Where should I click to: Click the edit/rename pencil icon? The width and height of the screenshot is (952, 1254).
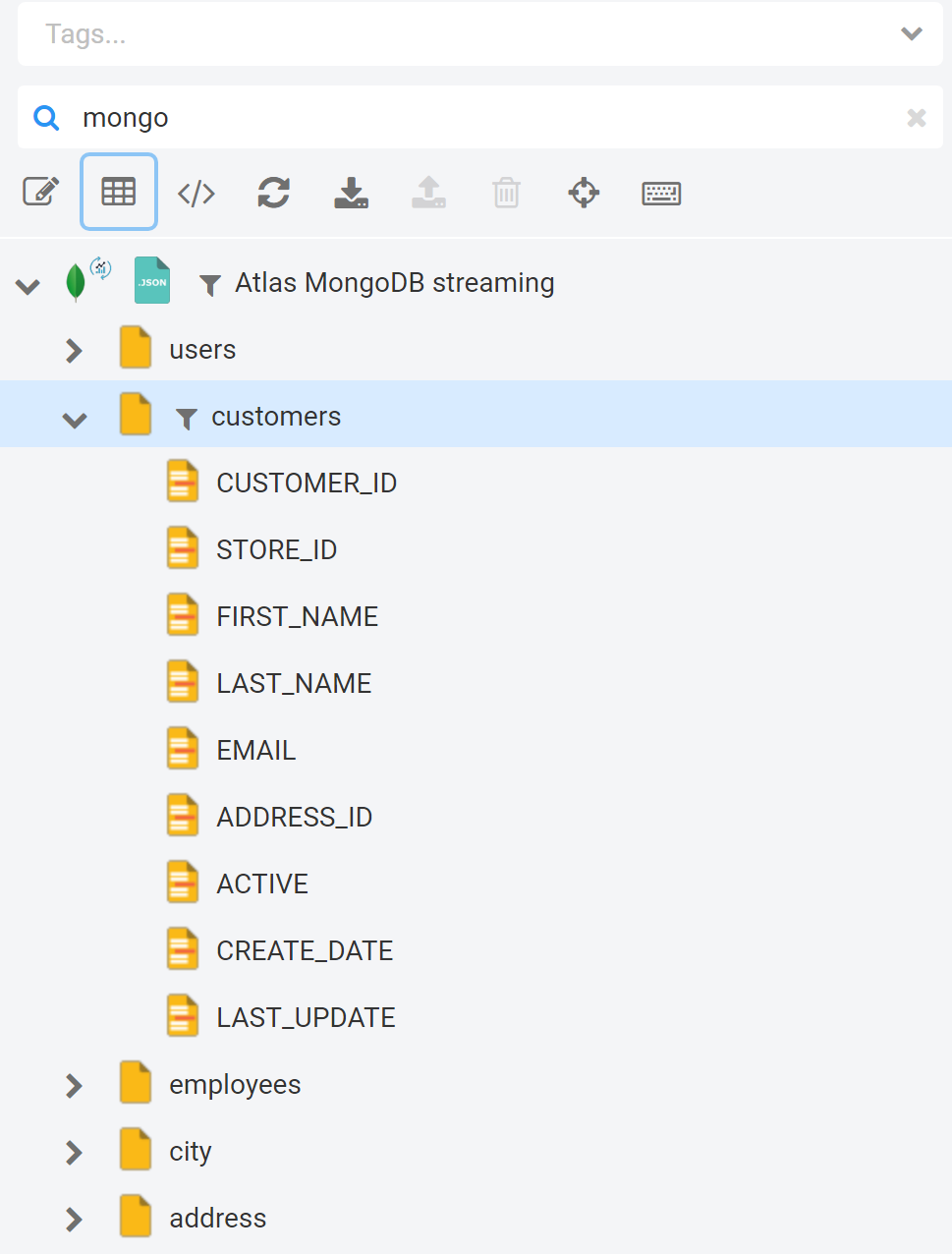pyautogui.click(x=39, y=192)
